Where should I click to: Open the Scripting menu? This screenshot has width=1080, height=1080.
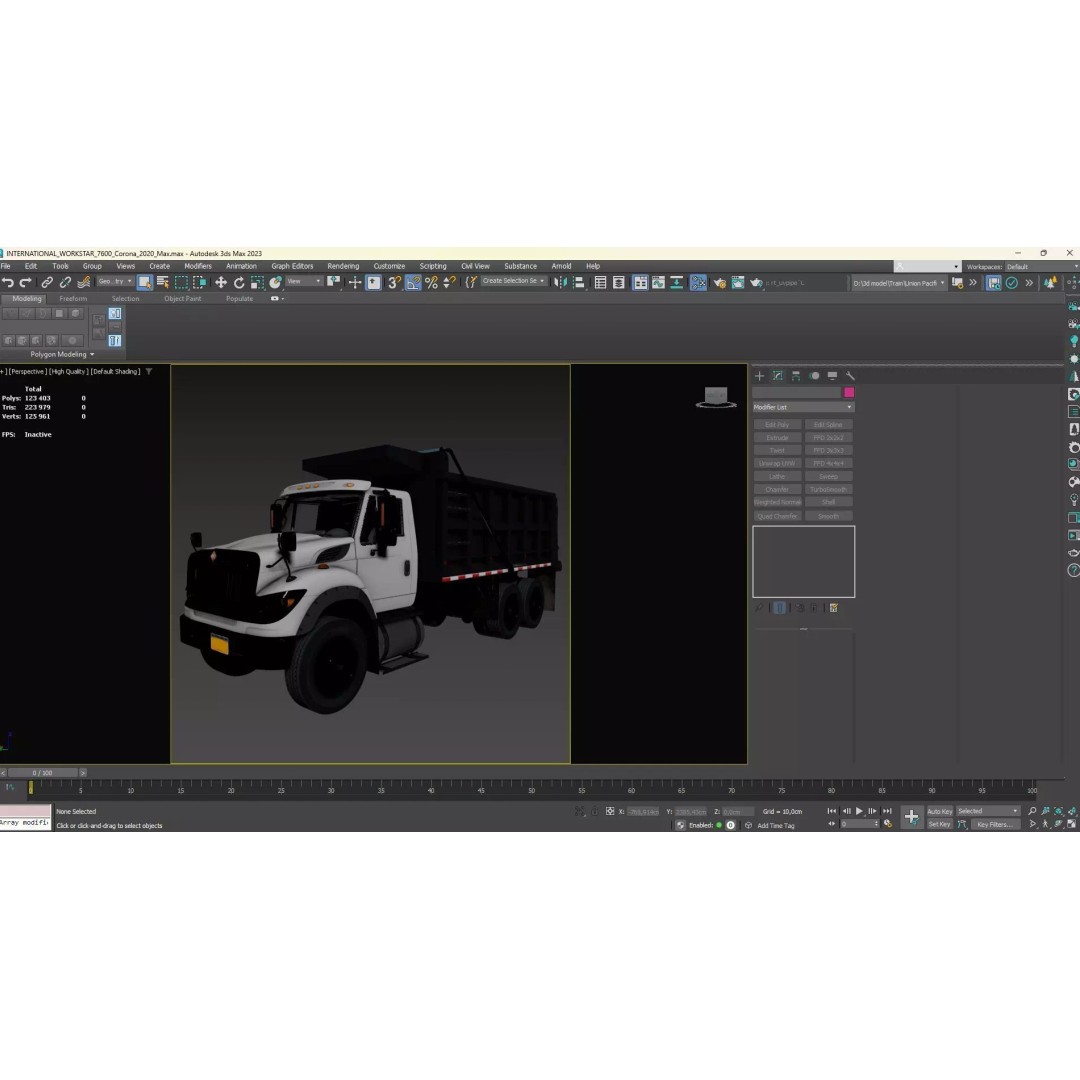pyautogui.click(x=433, y=266)
